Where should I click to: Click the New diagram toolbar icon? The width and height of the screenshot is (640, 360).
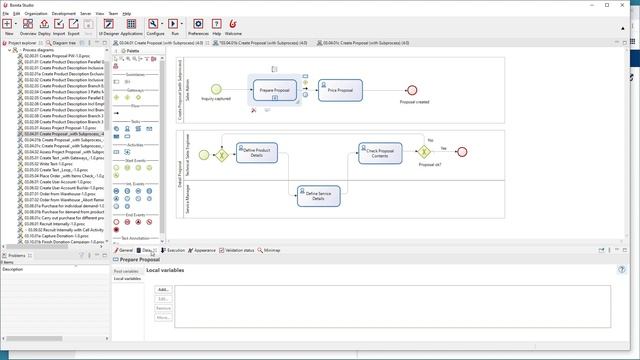(x=7, y=24)
